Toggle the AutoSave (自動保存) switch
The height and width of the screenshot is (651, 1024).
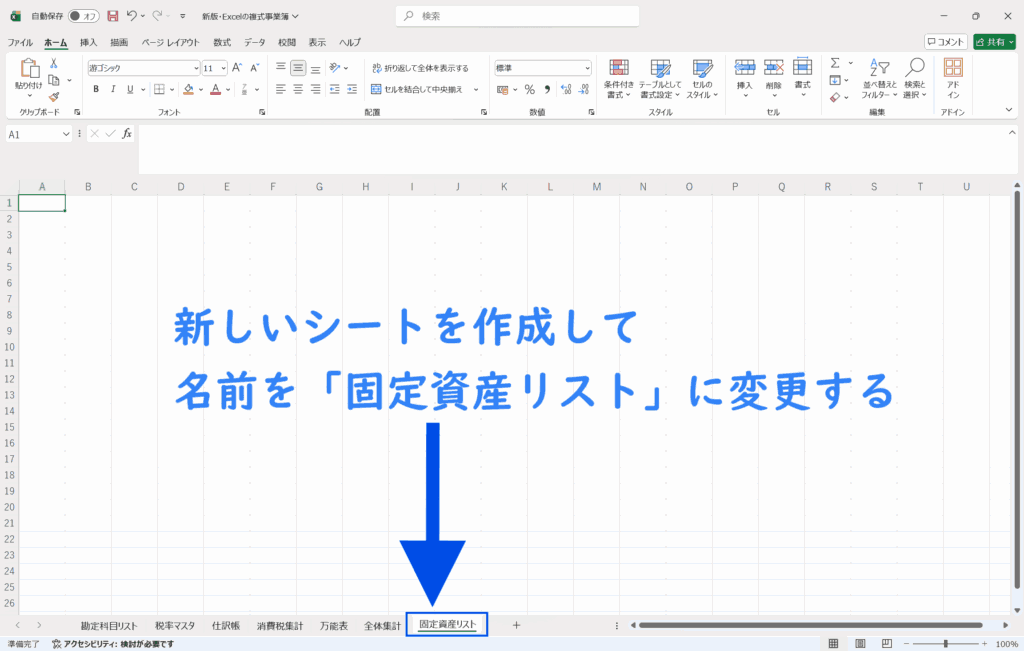(83, 16)
